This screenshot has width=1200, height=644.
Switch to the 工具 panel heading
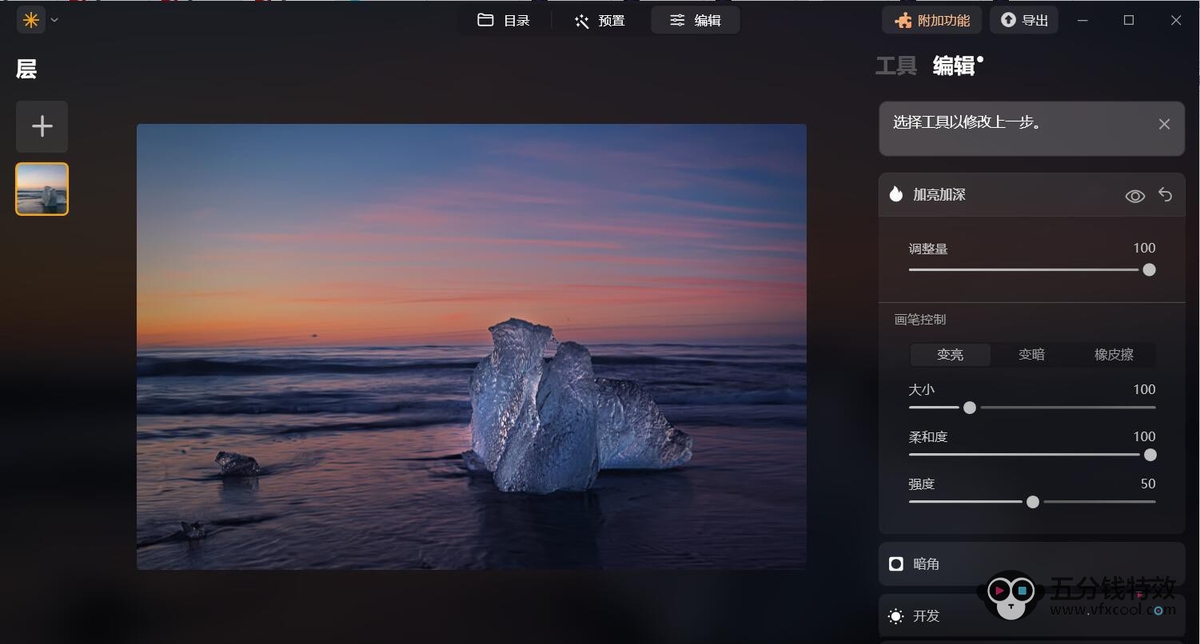coord(896,66)
